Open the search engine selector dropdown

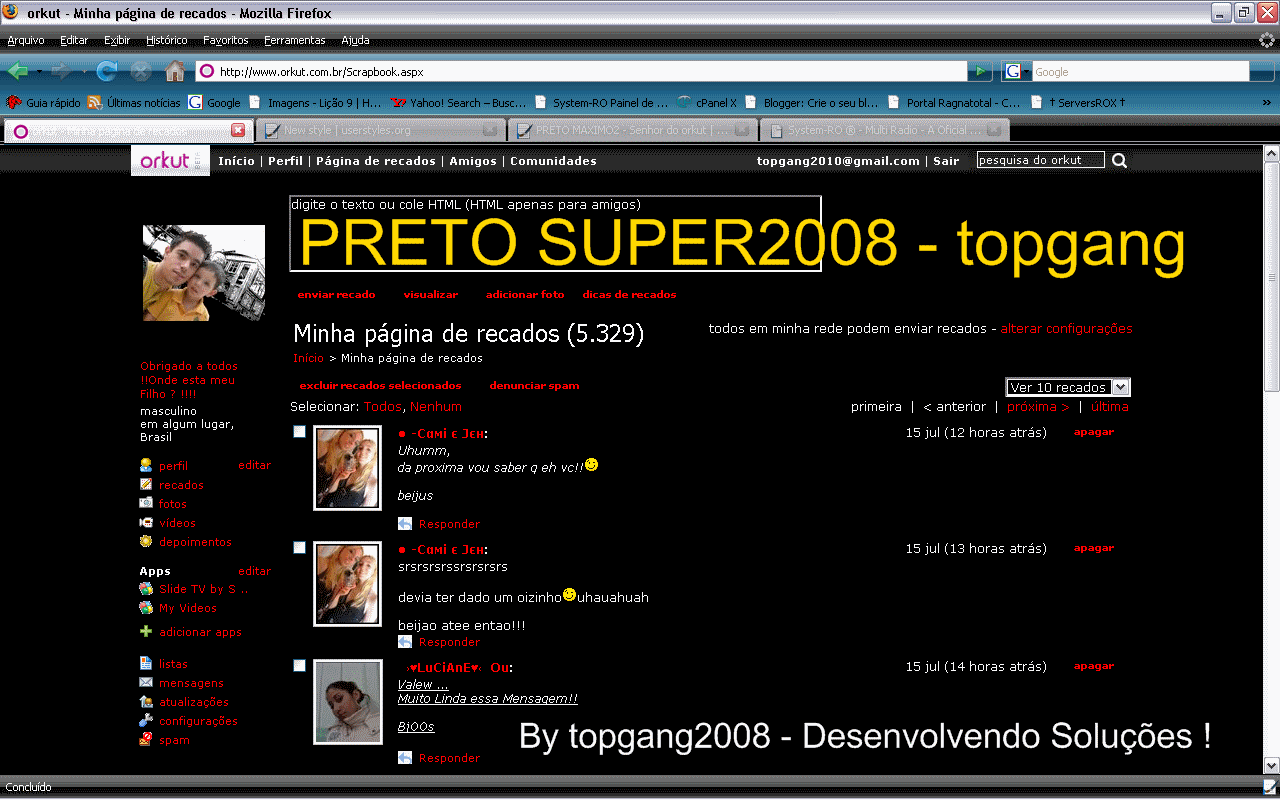pos(1017,71)
